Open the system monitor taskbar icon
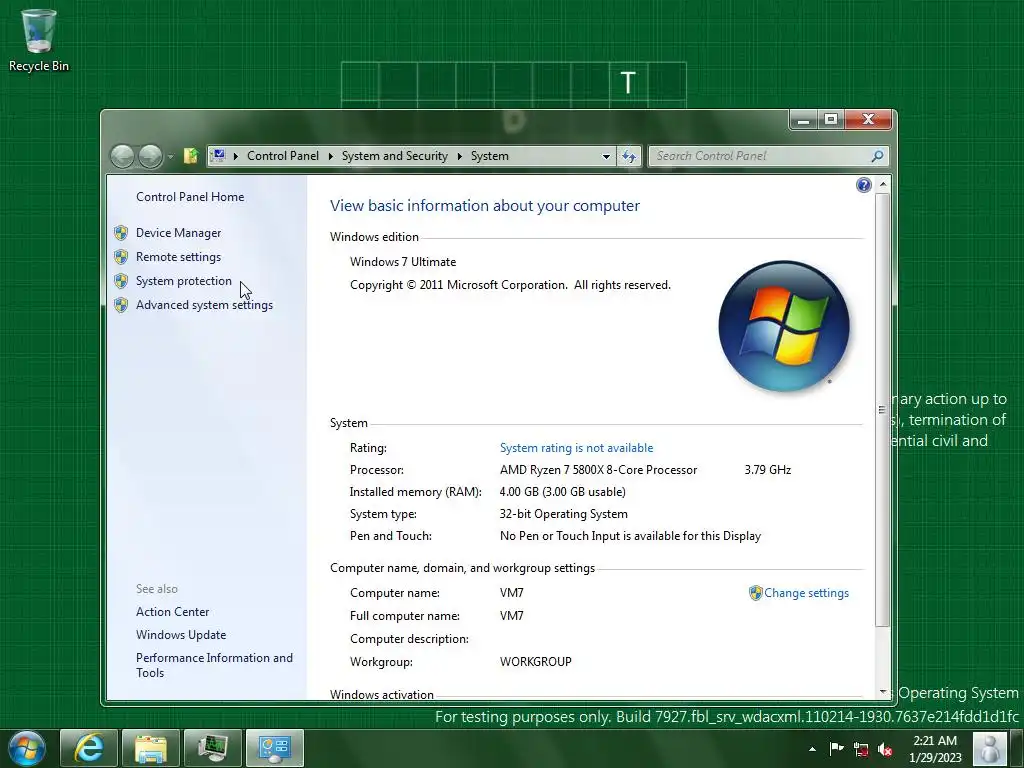The width and height of the screenshot is (1024, 768). 213,748
